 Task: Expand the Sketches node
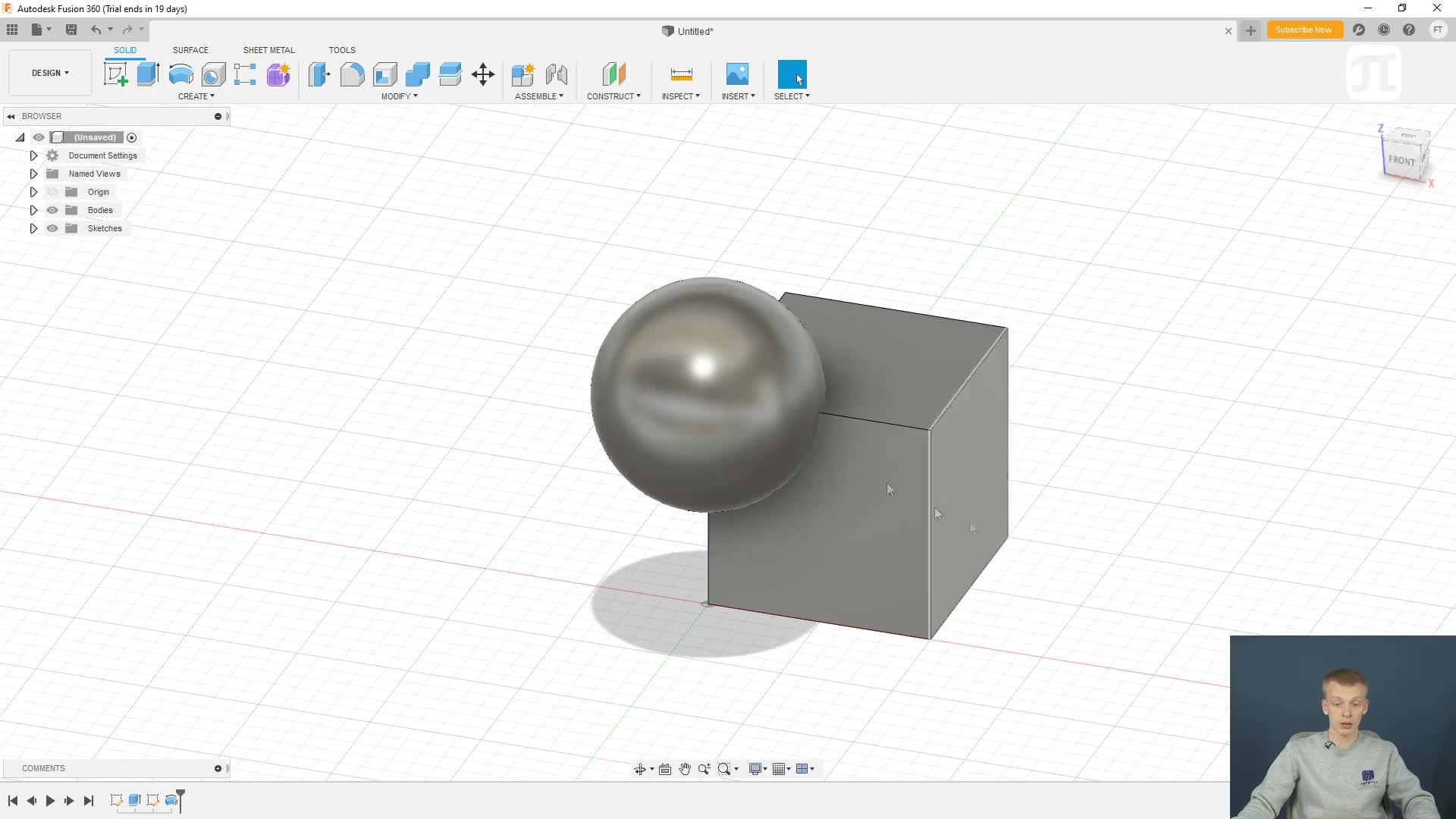point(33,228)
